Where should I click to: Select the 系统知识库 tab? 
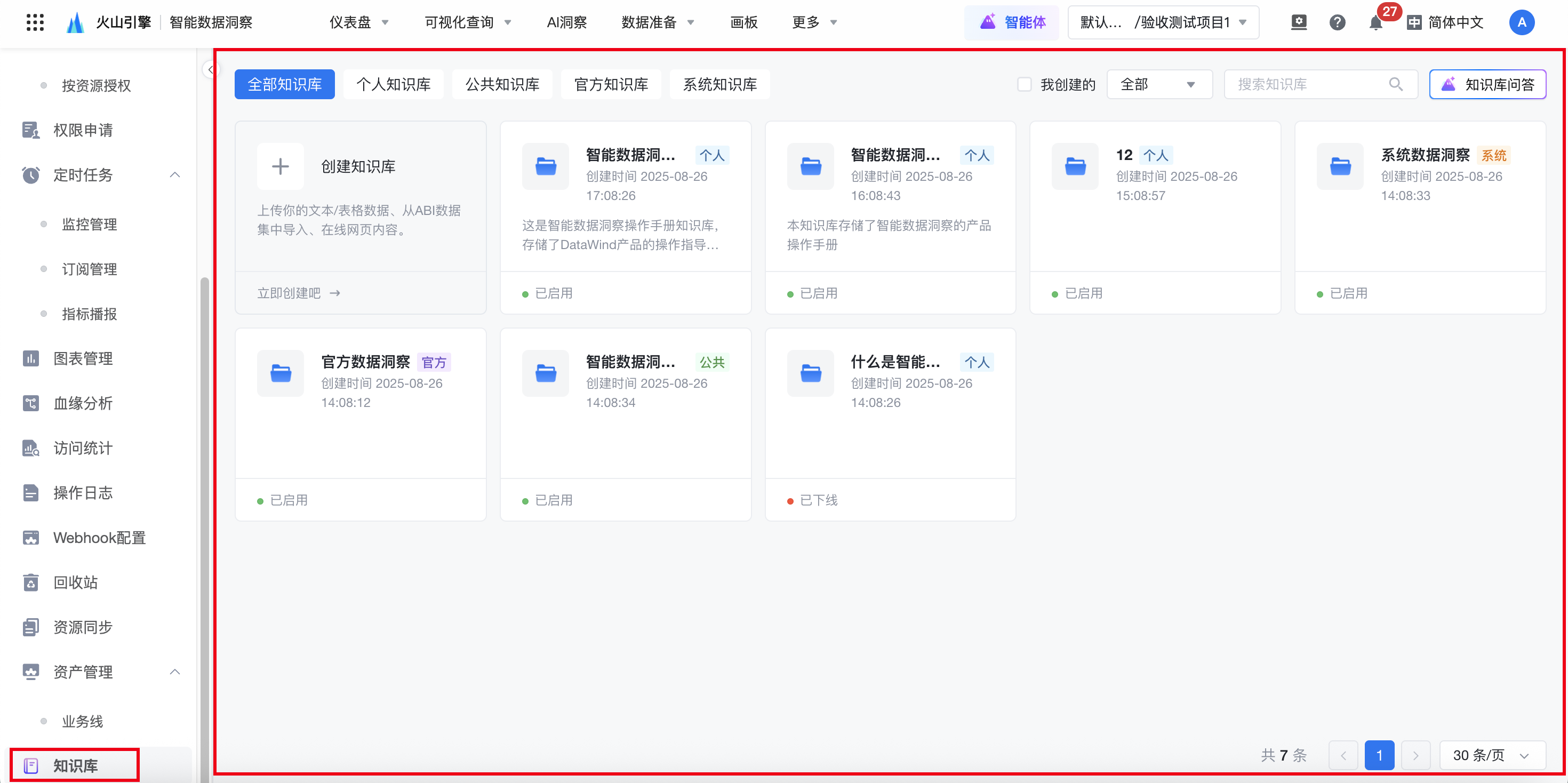[719, 85]
